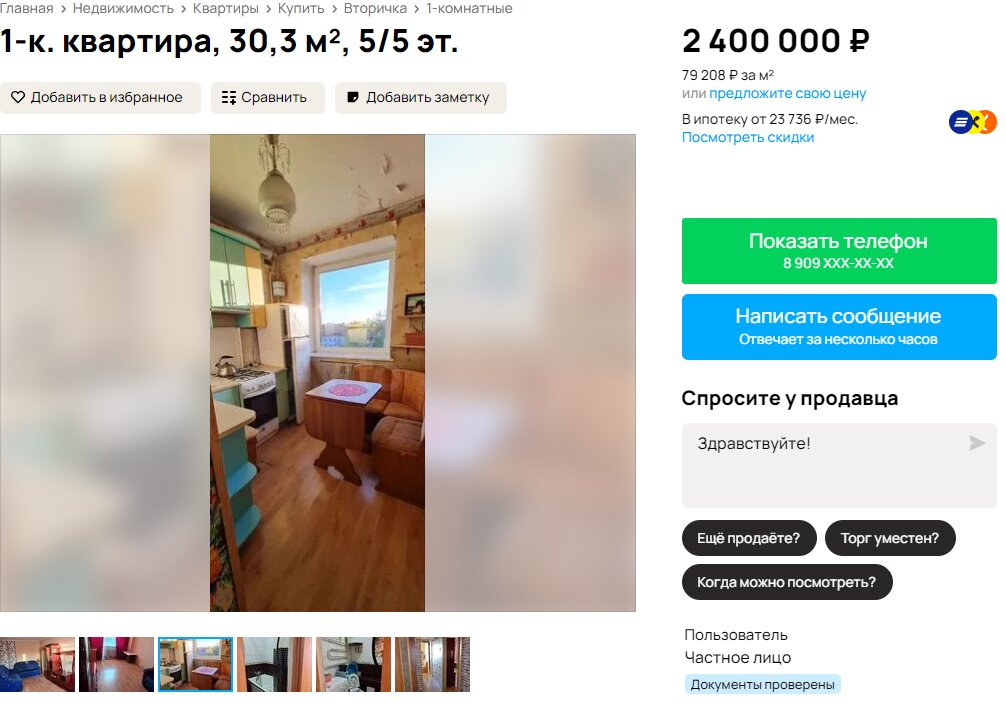Click the note icon in Добавить заметку
The width and height of the screenshot is (1006, 706).
point(352,98)
